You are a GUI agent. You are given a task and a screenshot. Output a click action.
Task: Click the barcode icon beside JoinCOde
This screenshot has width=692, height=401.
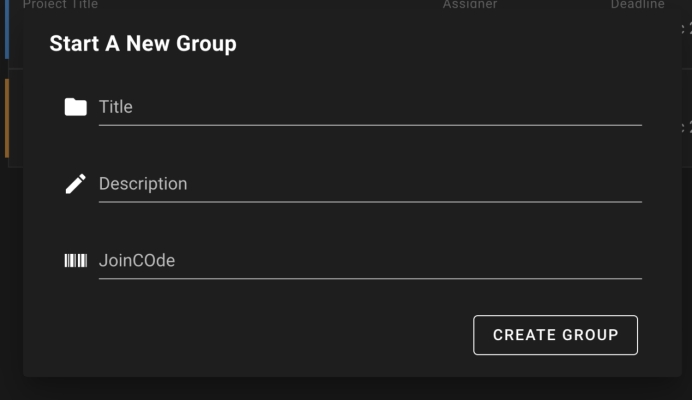(75, 261)
